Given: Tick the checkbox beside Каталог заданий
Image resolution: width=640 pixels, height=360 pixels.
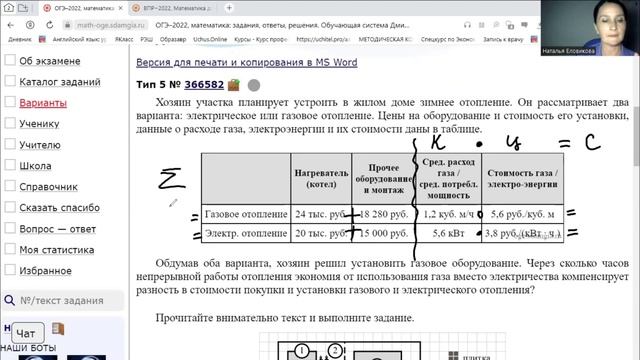Looking at the screenshot, I should (x=10, y=81).
